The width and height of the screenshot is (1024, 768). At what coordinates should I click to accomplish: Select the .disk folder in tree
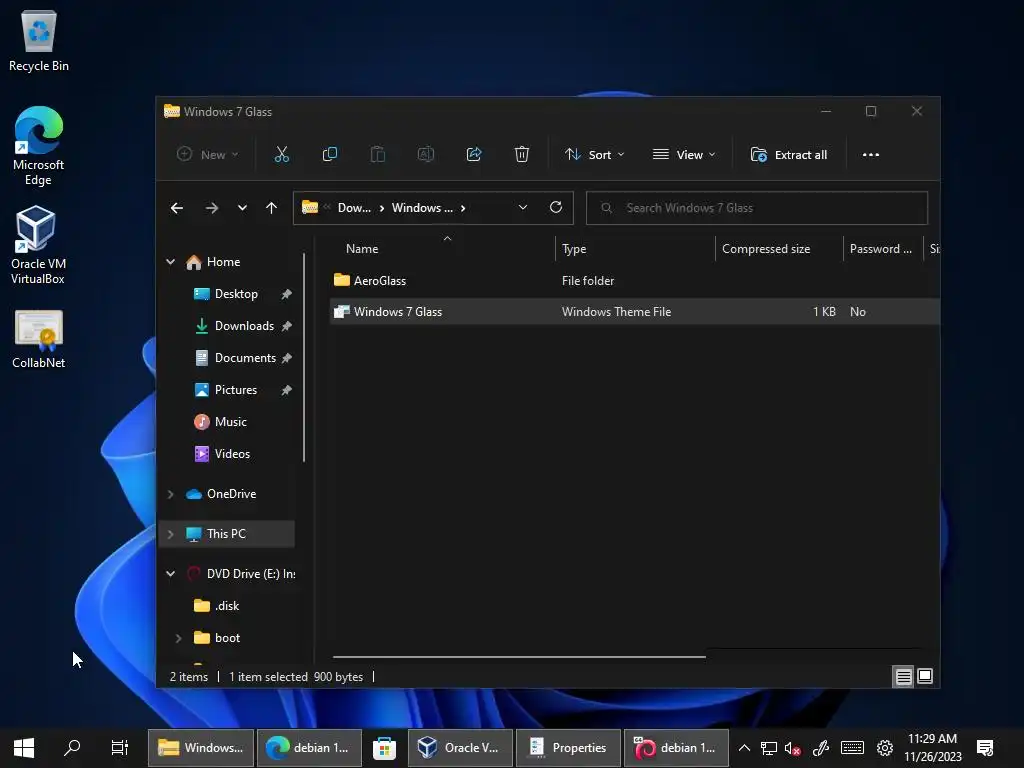[227, 606]
